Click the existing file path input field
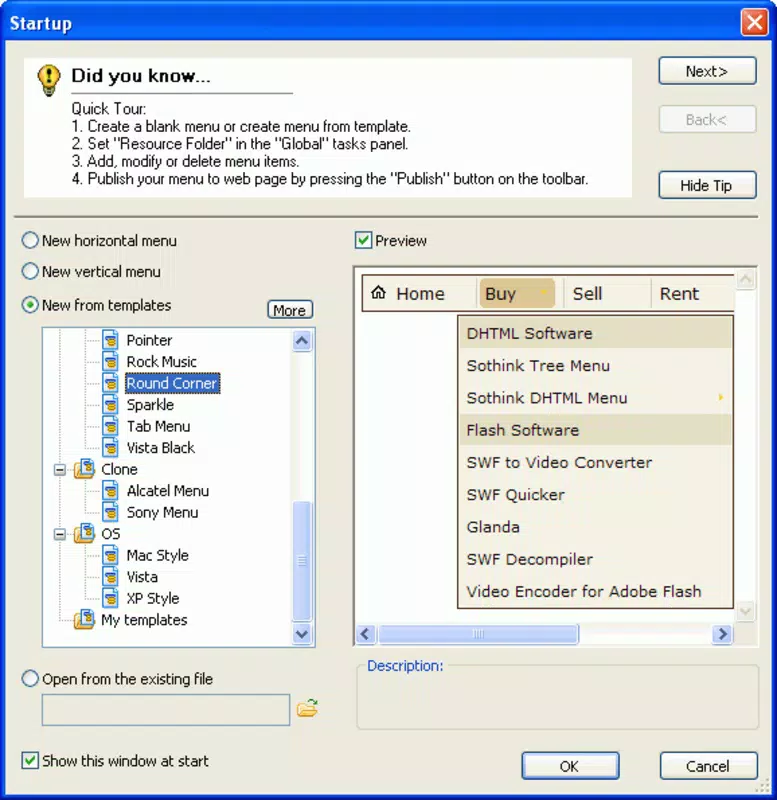 (166, 710)
